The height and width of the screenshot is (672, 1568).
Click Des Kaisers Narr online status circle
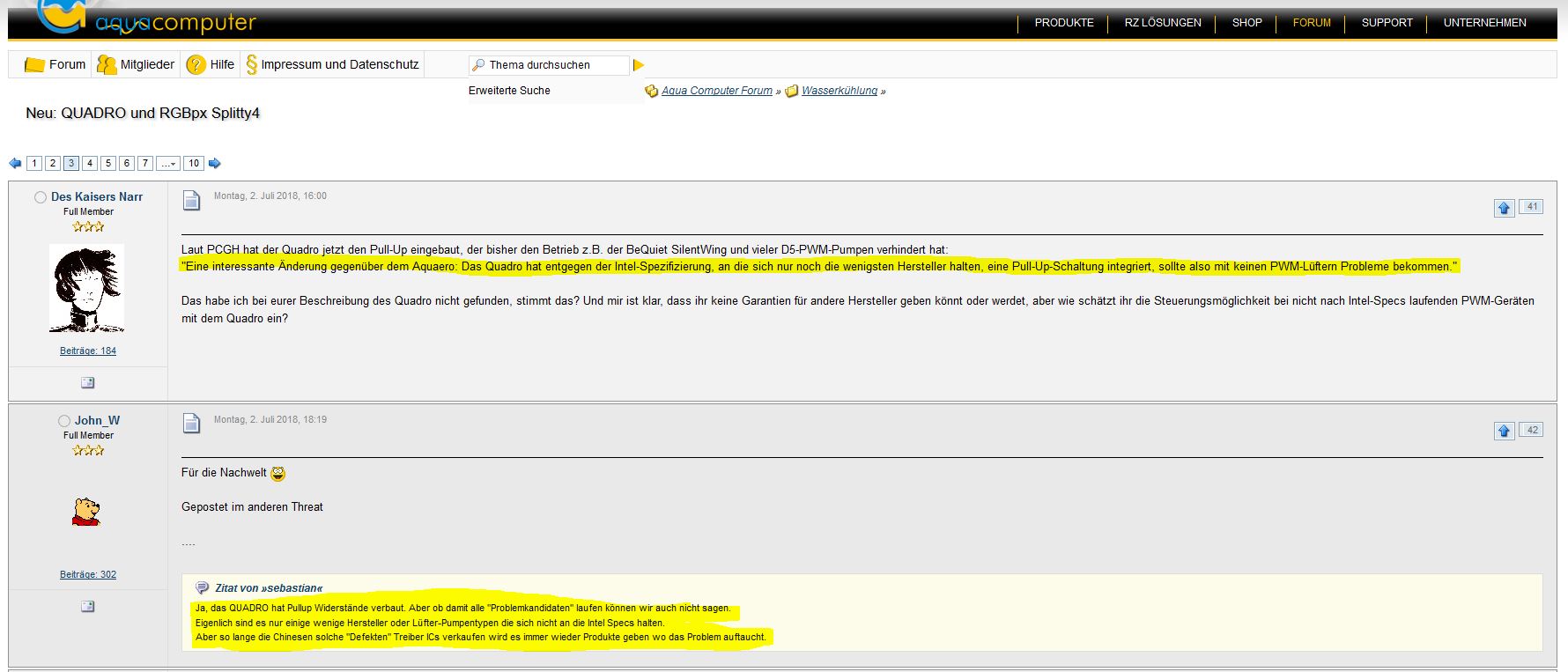pyautogui.click(x=41, y=197)
